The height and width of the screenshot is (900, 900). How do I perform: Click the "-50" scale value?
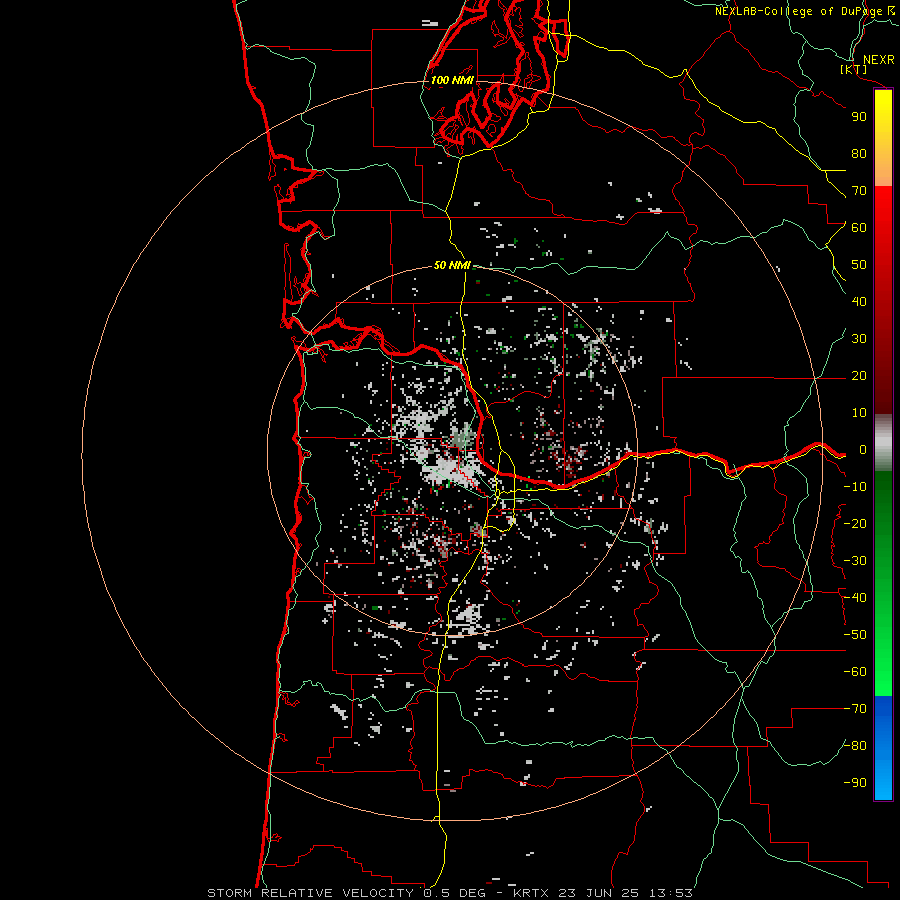click(x=855, y=635)
